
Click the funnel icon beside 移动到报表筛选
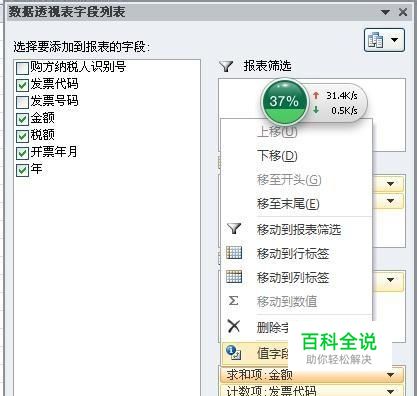(x=234, y=229)
